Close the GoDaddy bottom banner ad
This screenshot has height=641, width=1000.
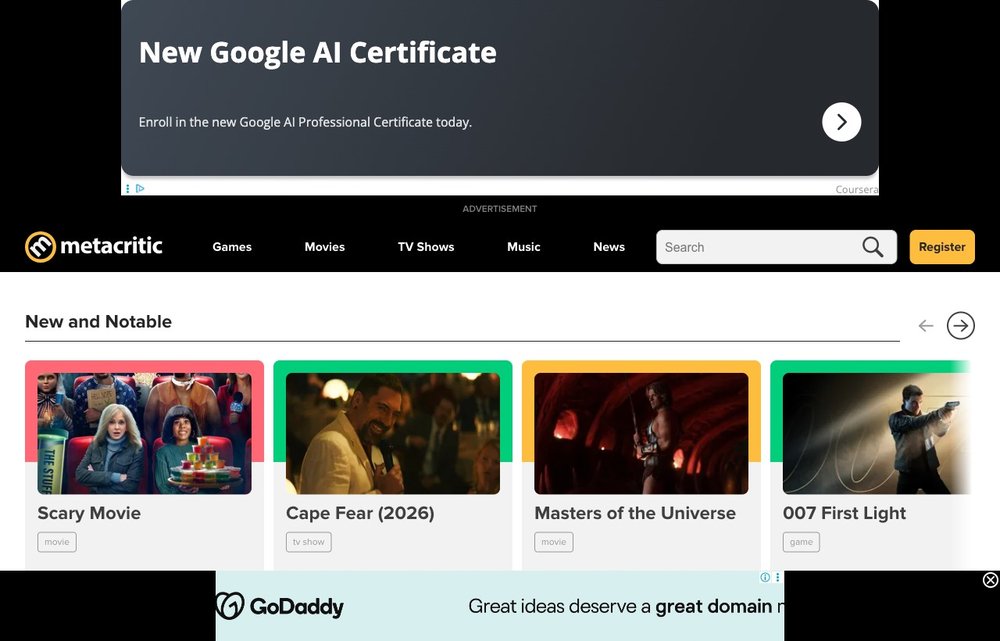[990, 580]
